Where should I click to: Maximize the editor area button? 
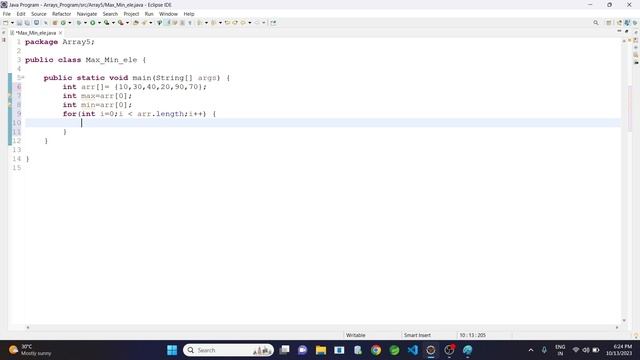click(627, 31)
